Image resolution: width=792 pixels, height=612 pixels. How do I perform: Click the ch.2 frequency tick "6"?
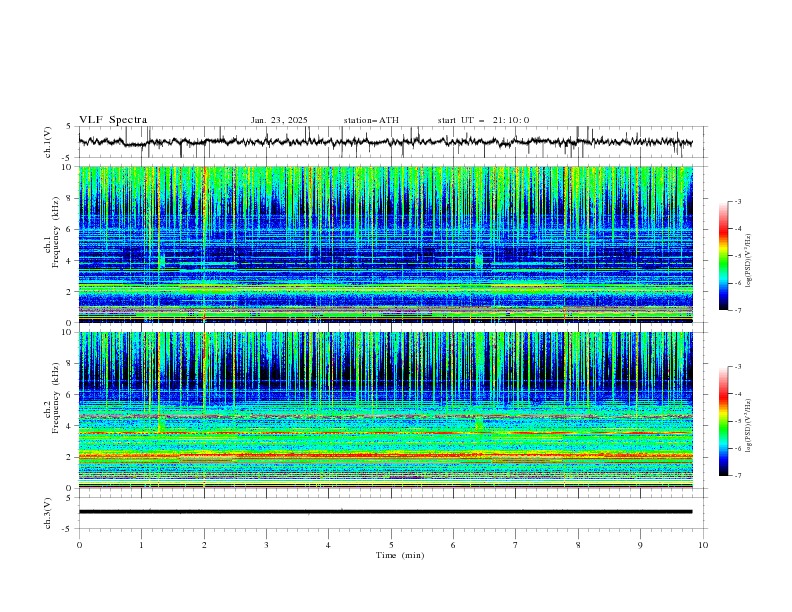point(70,395)
